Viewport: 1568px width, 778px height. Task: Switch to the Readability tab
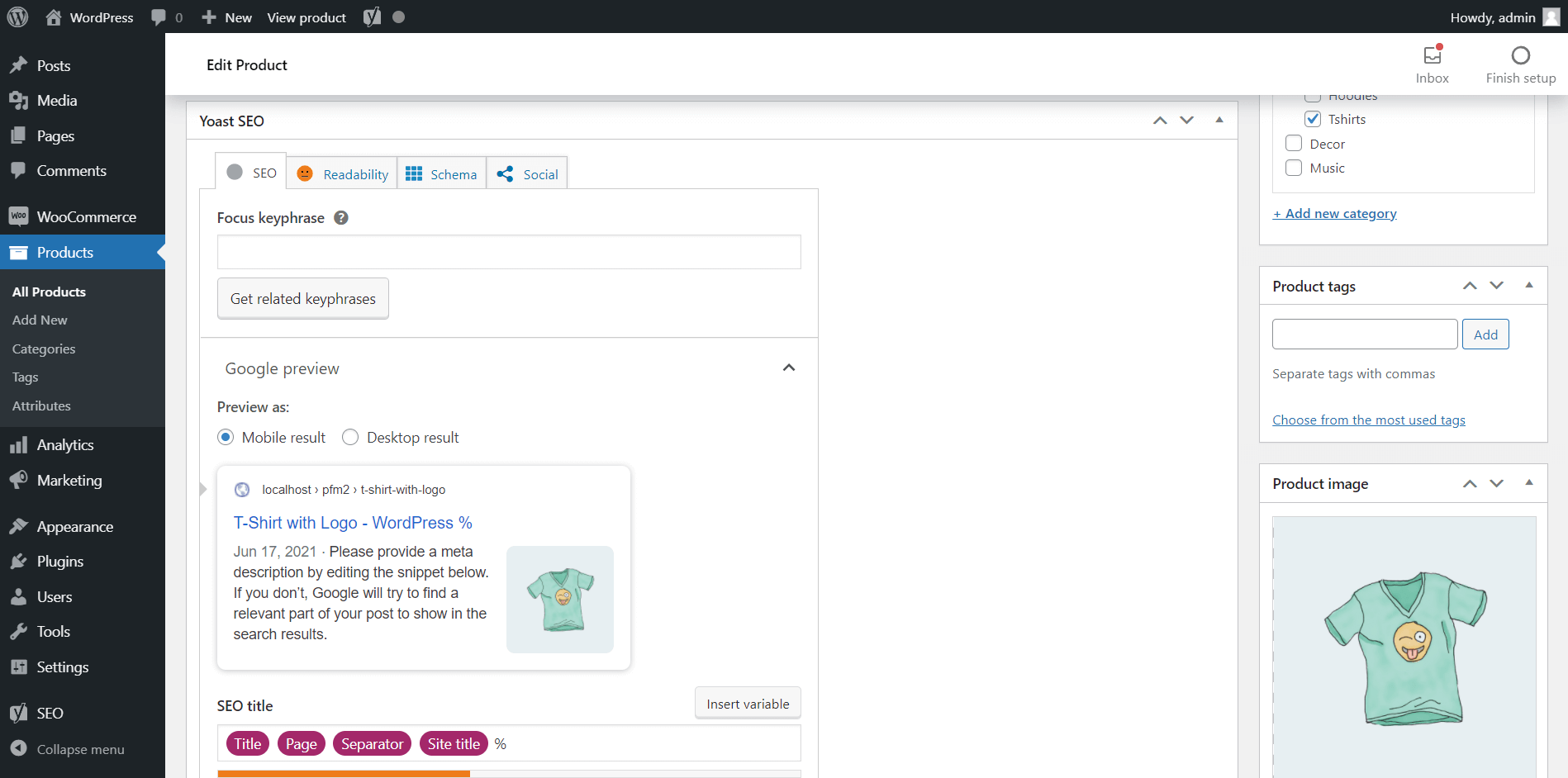pos(342,174)
